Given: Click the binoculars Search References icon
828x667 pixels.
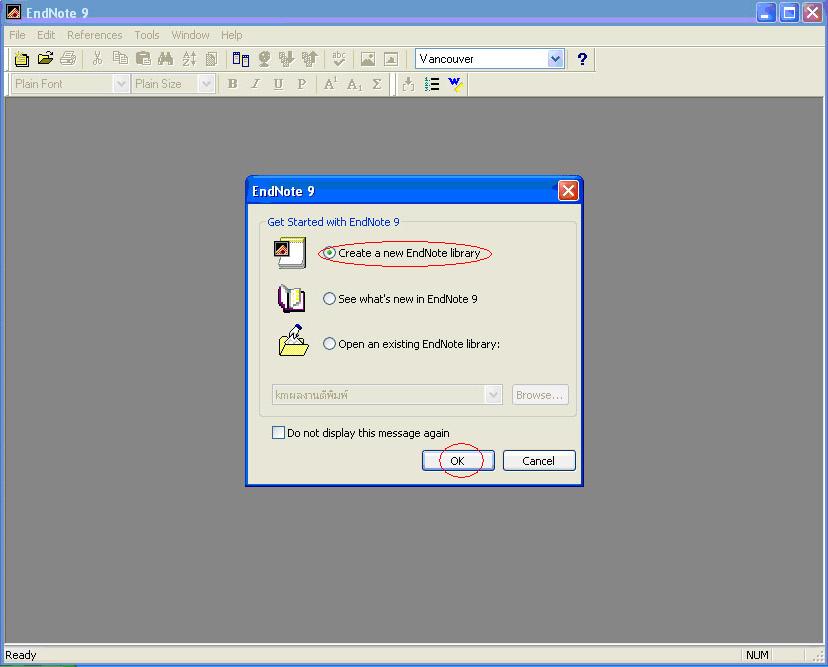Looking at the screenshot, I should (x=166, y=59).
